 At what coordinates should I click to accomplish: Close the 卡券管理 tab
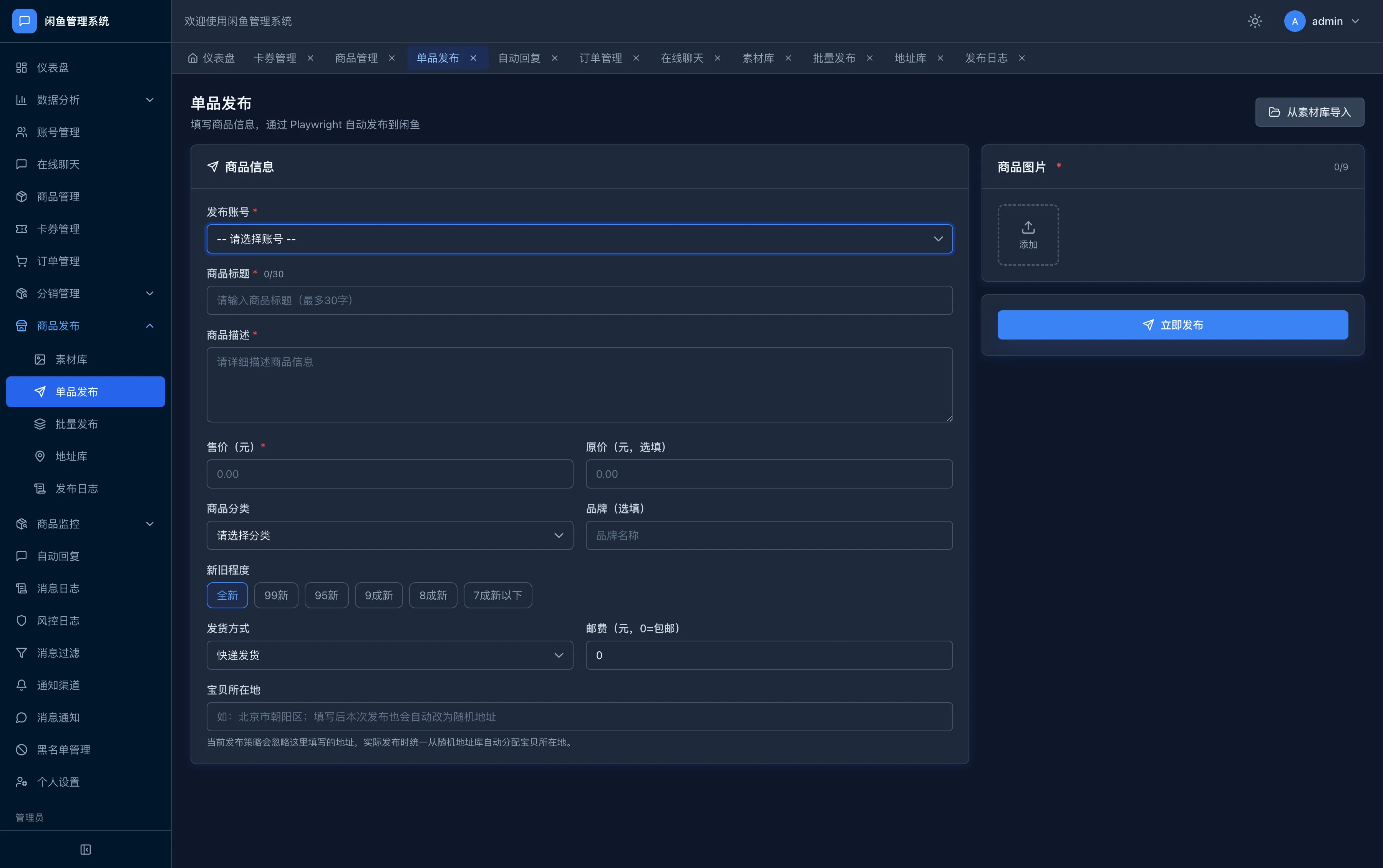coord(310,58)
